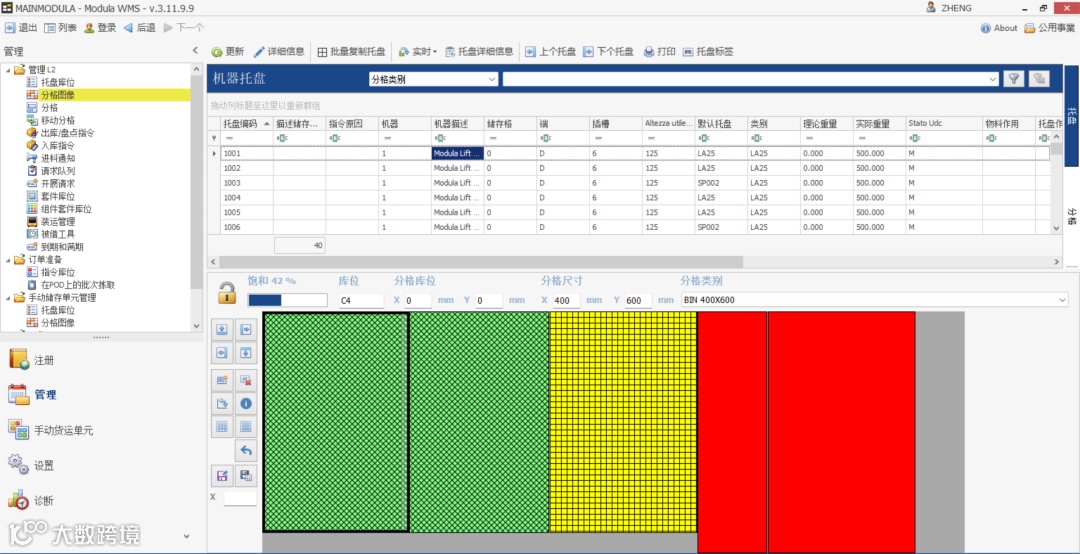Open 详细信息 pencil toolbar item
Viewport: 1080px width, 554px height.
coord(279,52)
